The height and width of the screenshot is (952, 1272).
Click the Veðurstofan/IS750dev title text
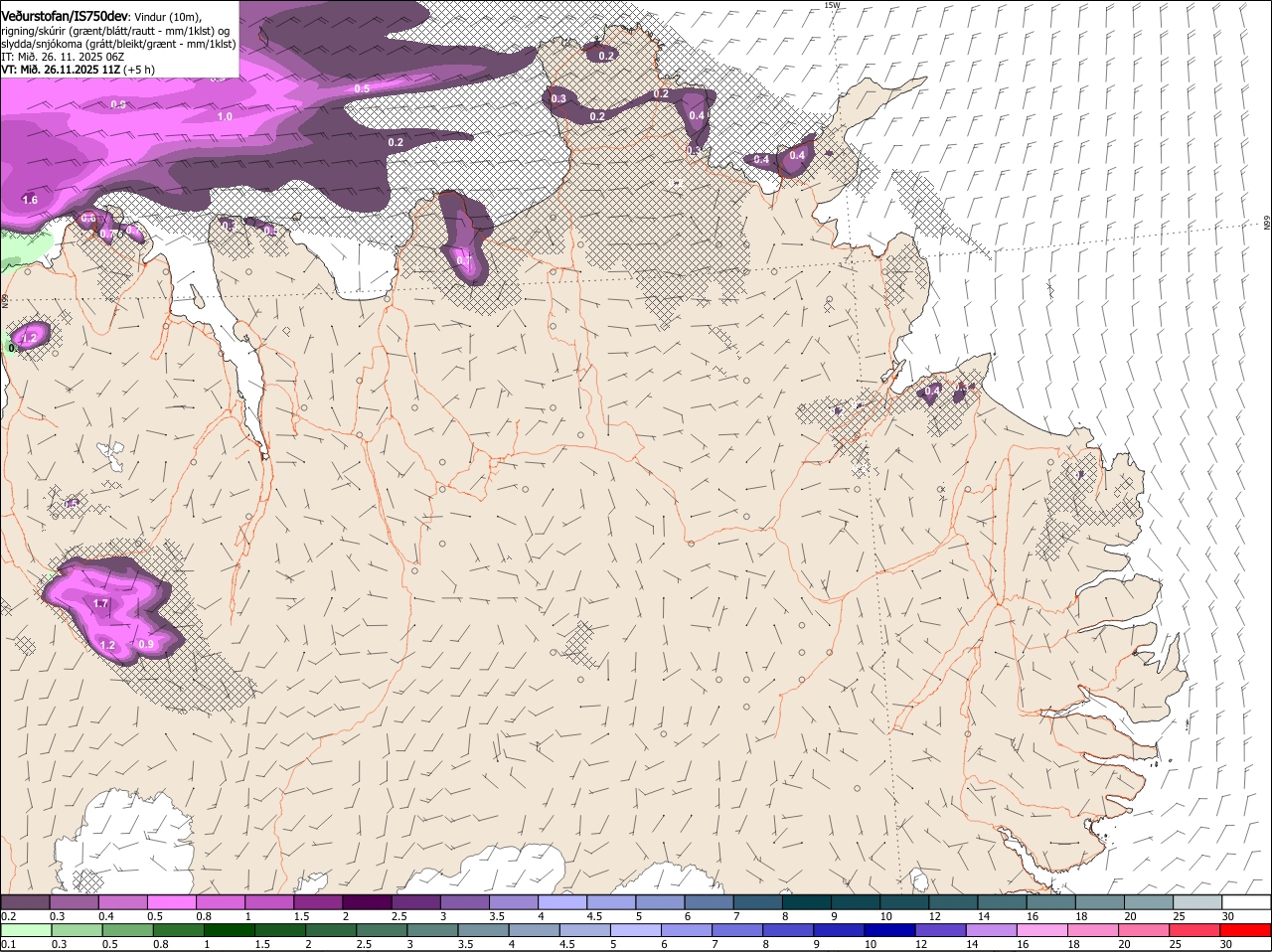pyautogui.click(x=65, y=17)
